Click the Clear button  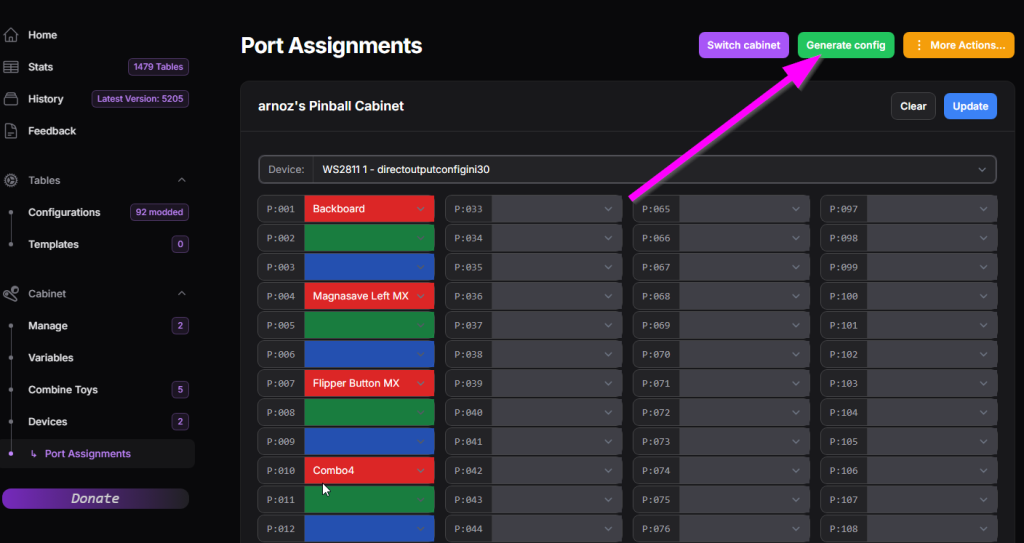click(x=913, y=106)
